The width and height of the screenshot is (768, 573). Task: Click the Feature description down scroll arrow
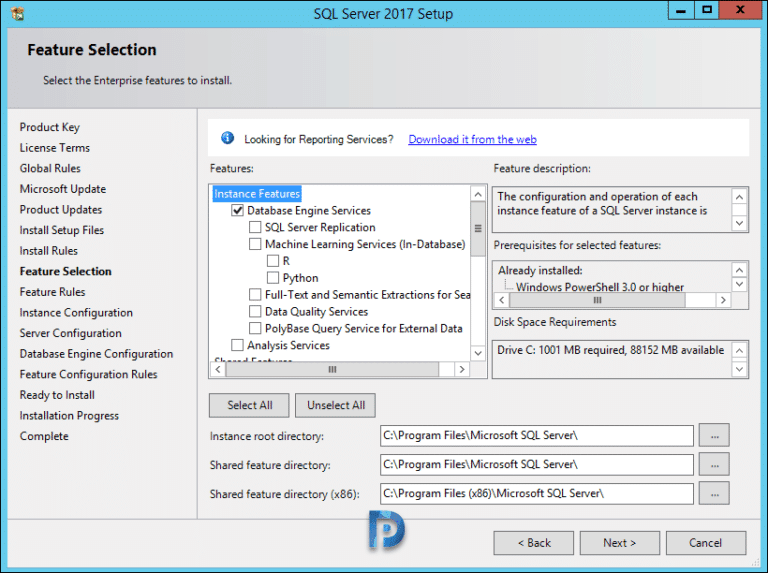click(740, 223)
